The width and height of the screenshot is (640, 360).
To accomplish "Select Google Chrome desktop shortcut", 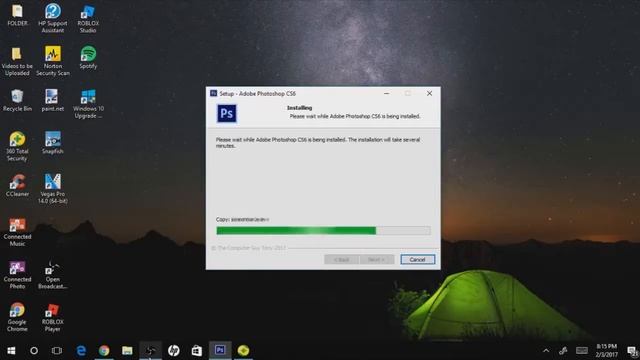I will point(17,317).
